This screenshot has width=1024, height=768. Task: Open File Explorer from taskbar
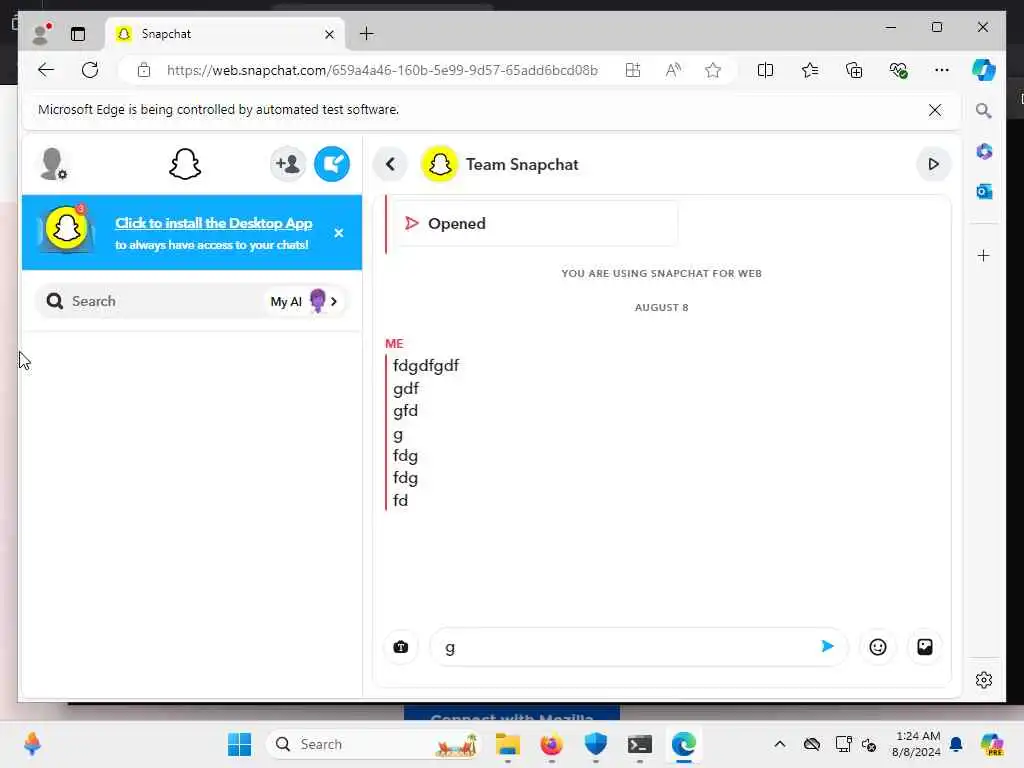click(x=507, y=744)
